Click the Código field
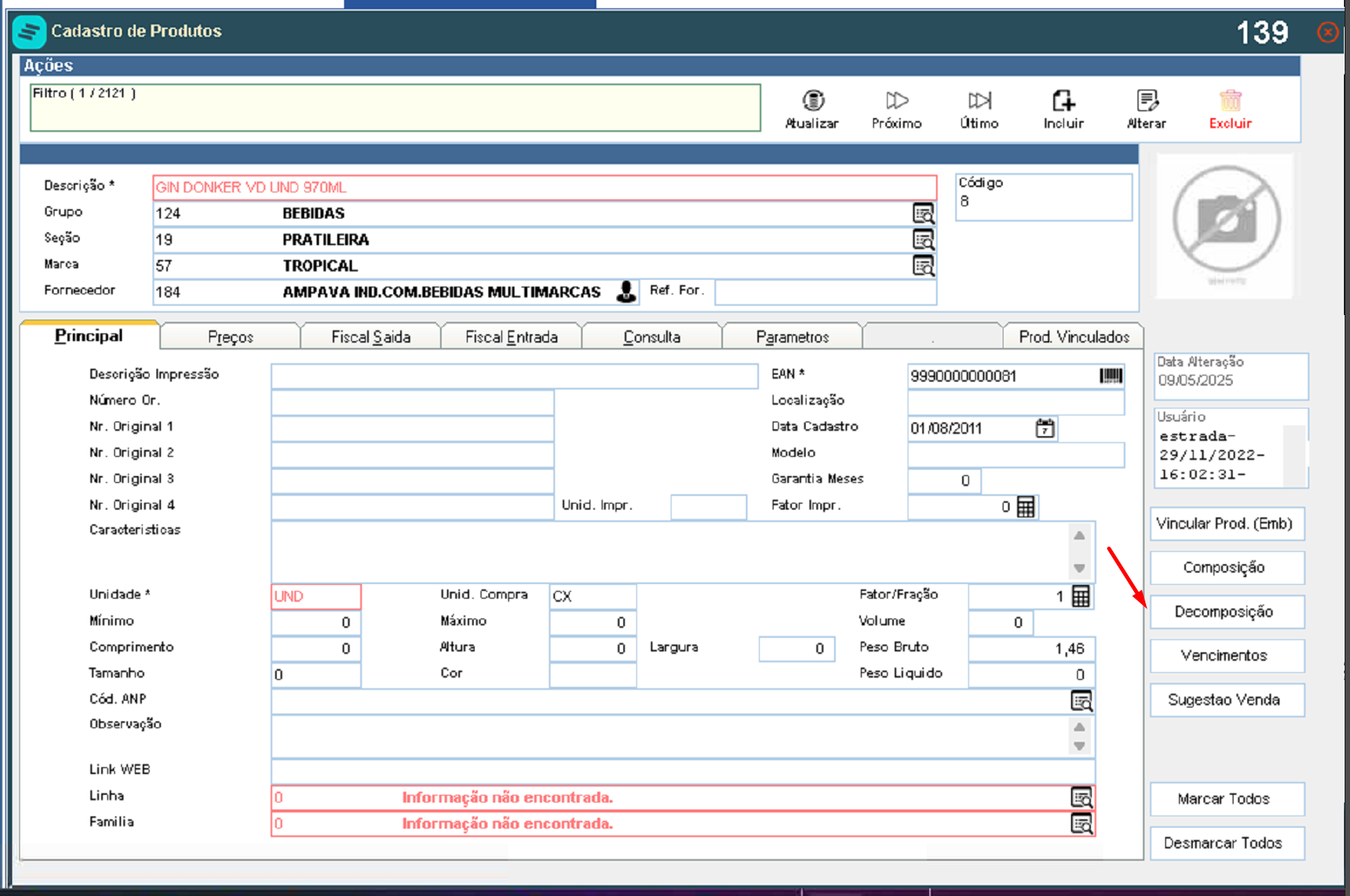 point(1043,197)
